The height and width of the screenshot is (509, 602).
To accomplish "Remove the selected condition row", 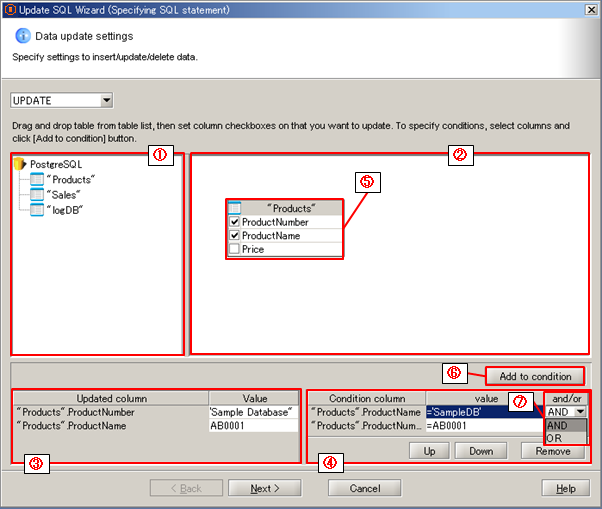I will coord(551,452).
